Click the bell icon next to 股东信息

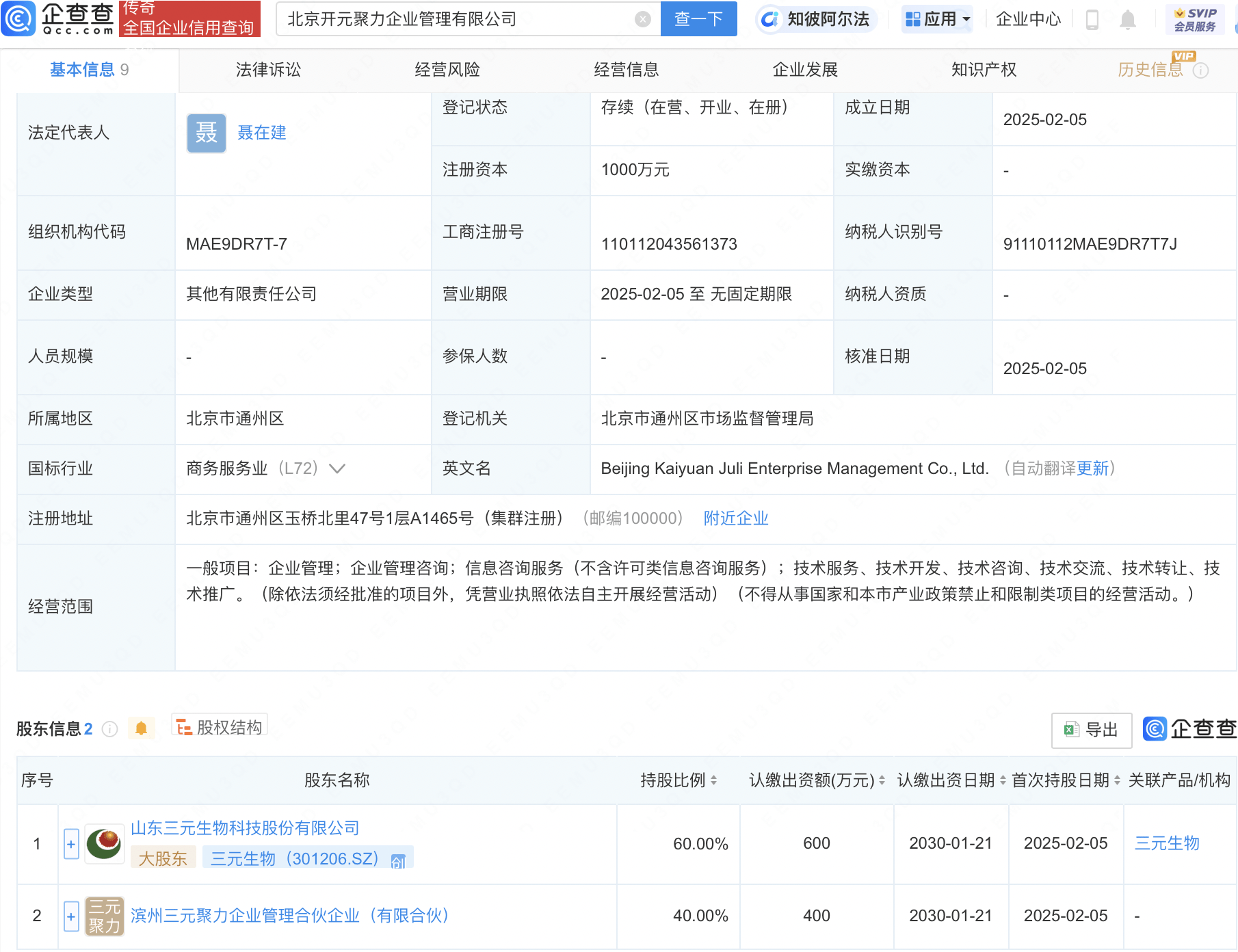coord(142,728)
